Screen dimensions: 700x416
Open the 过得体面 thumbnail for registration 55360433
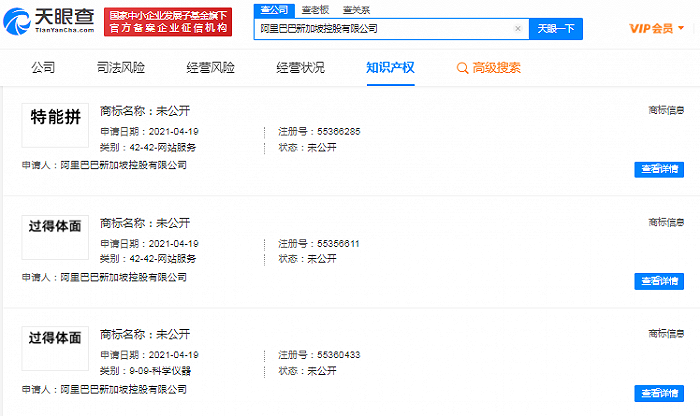[x=55, y=348]
